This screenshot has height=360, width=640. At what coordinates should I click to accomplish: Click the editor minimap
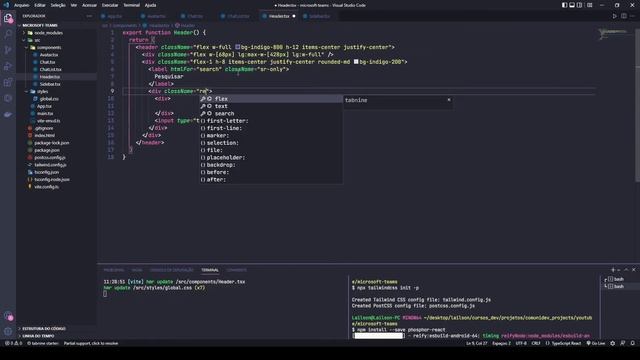(x=614, y=33)
